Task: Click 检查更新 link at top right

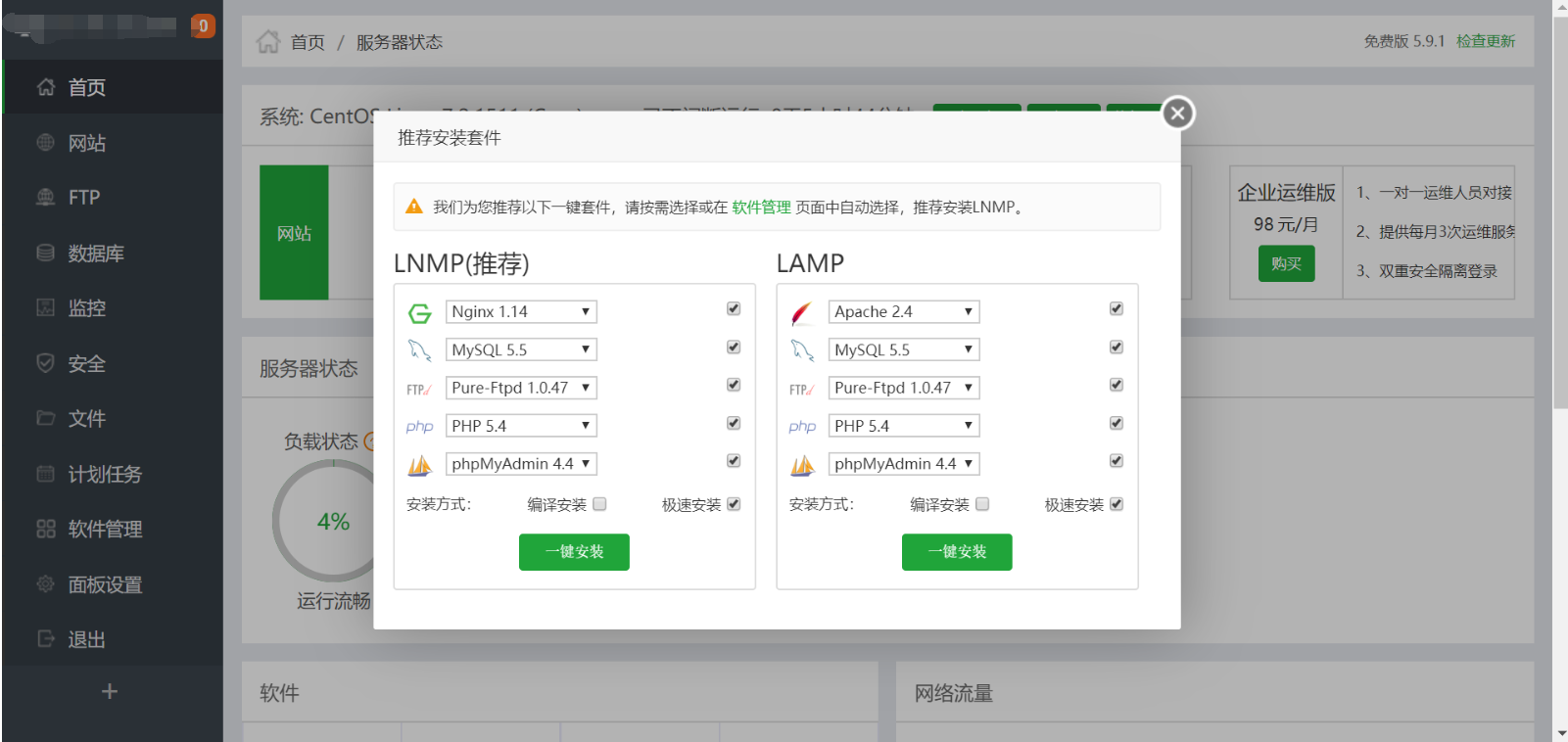Action: 1486,41
